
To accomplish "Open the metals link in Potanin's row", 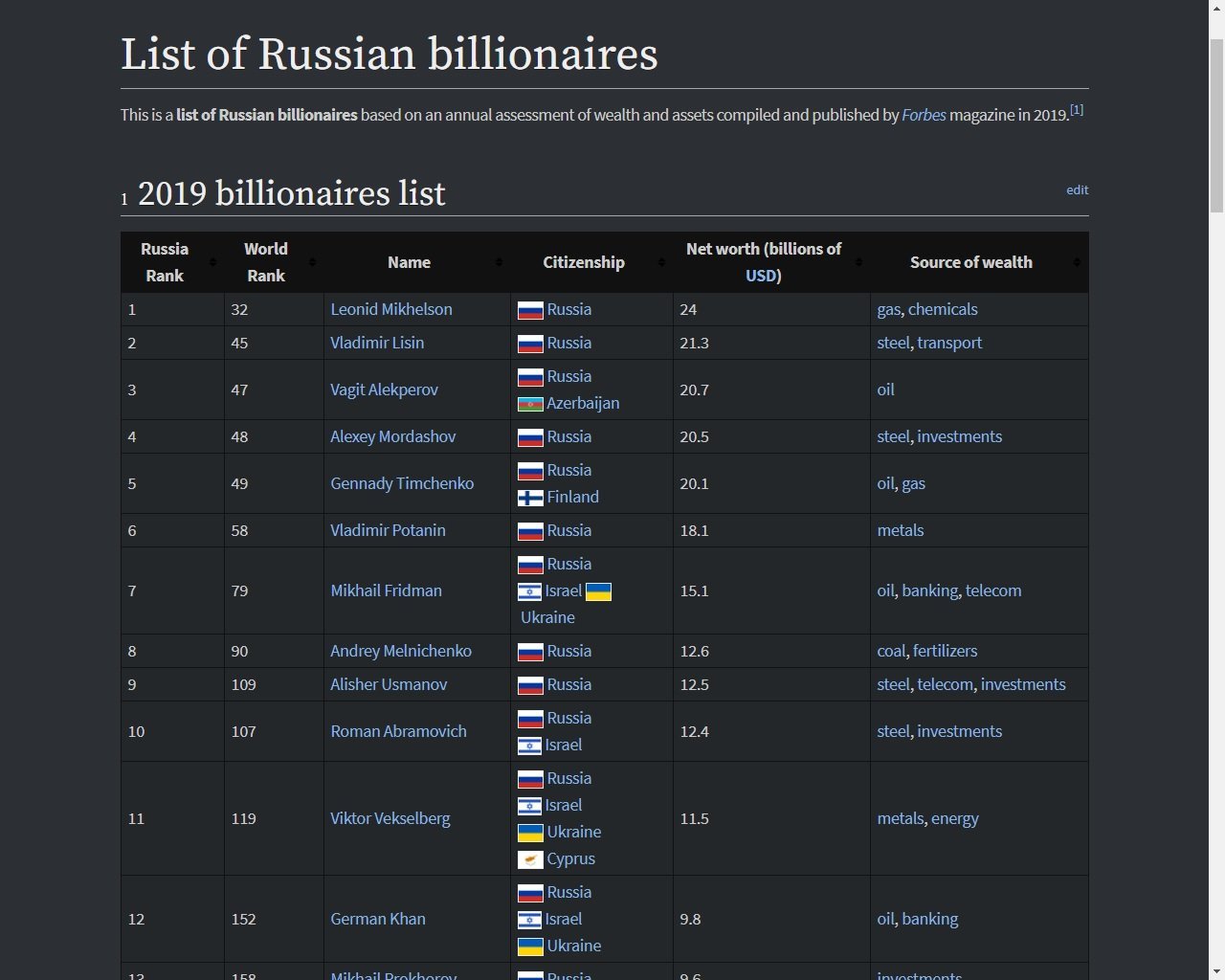I will click(x=901, y=530).
